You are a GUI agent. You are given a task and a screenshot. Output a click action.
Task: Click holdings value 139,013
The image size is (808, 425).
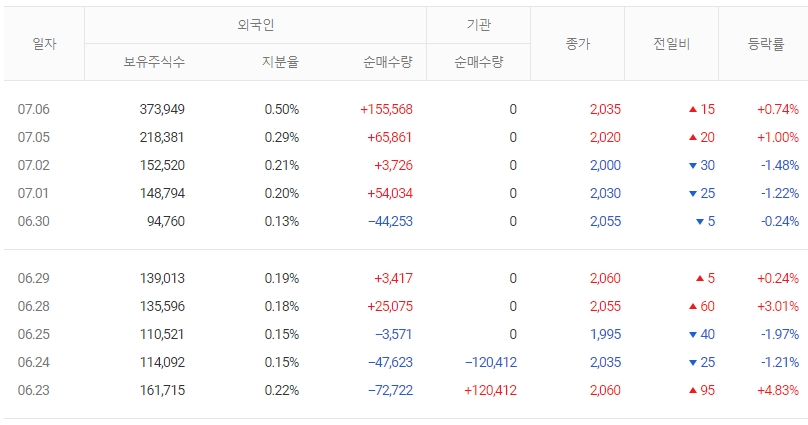click(x=162, y=278)
